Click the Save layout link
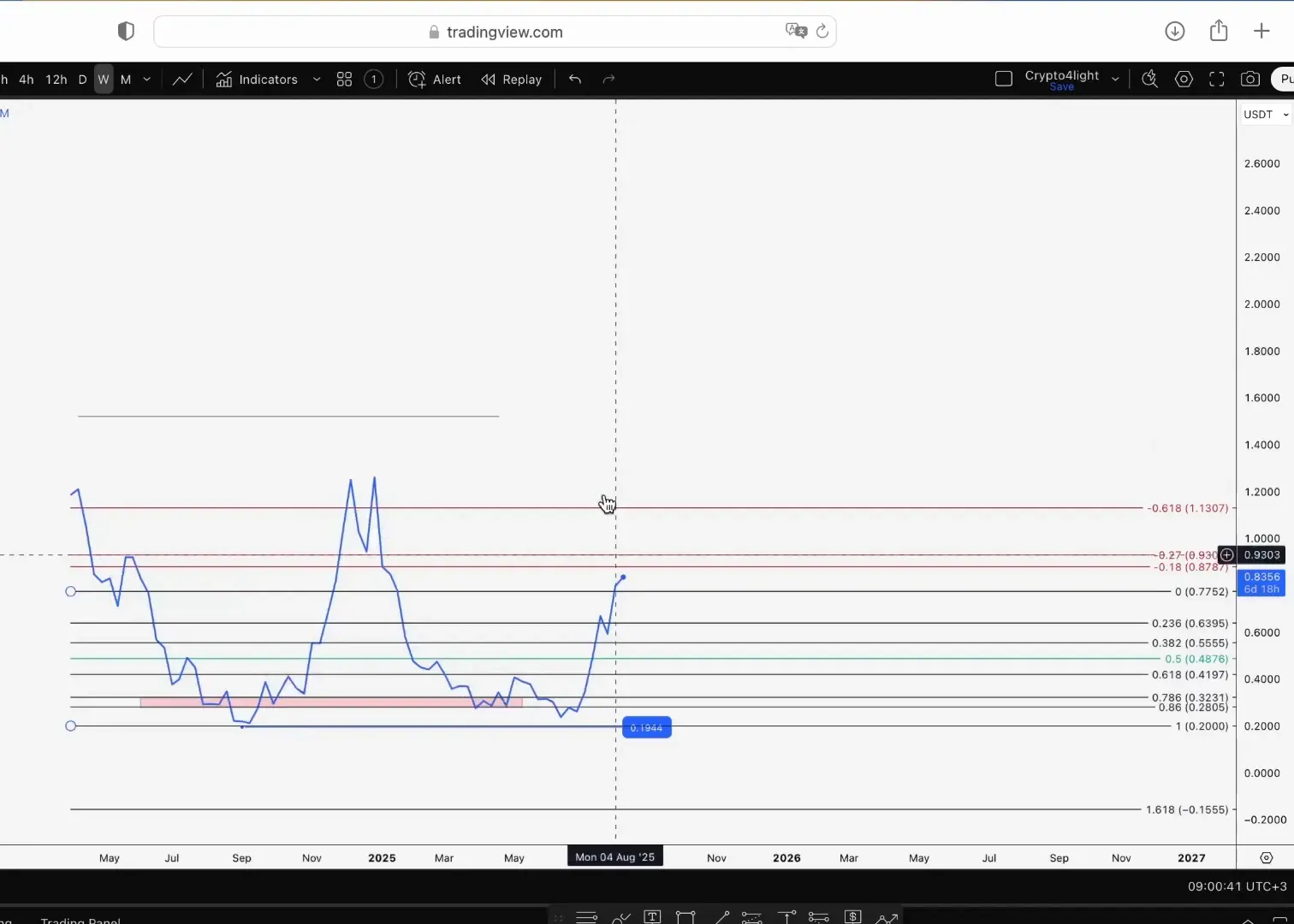This screenshot has width=1294, height=924. (1061, 87)
